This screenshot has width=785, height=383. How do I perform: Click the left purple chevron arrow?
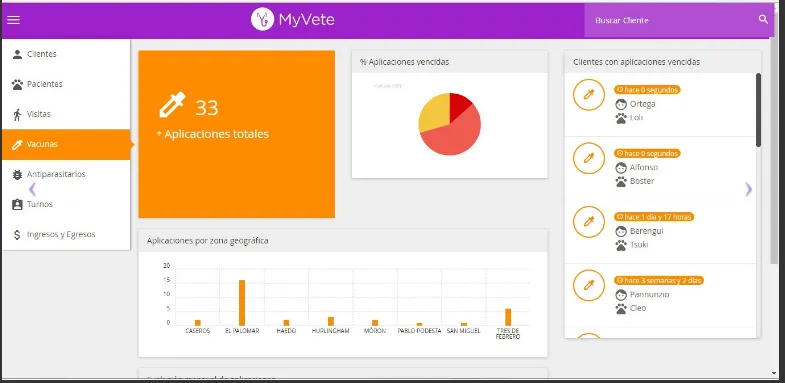[33, 189]
